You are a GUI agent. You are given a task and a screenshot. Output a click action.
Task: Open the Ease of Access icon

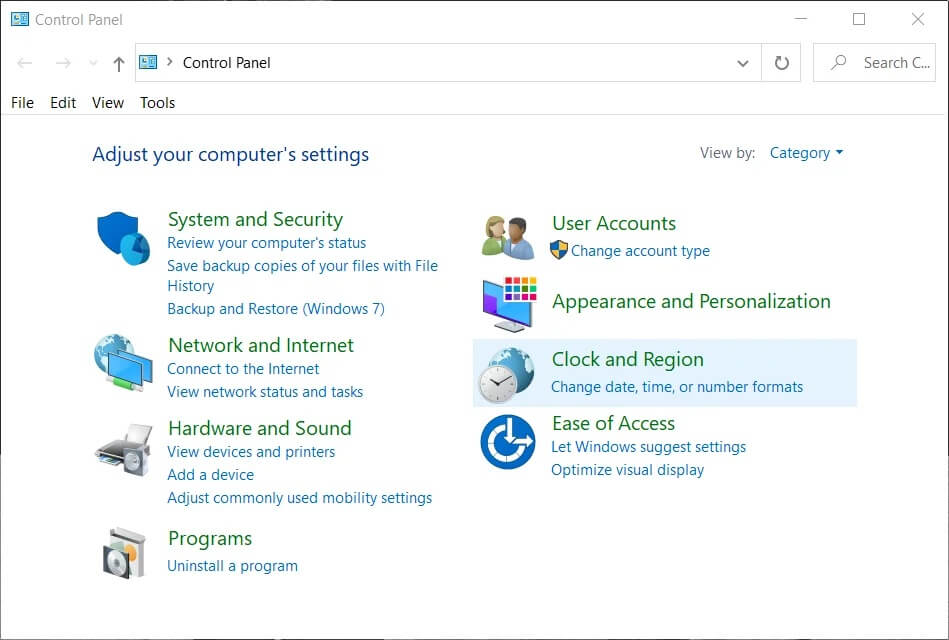[x=507, y=442]
